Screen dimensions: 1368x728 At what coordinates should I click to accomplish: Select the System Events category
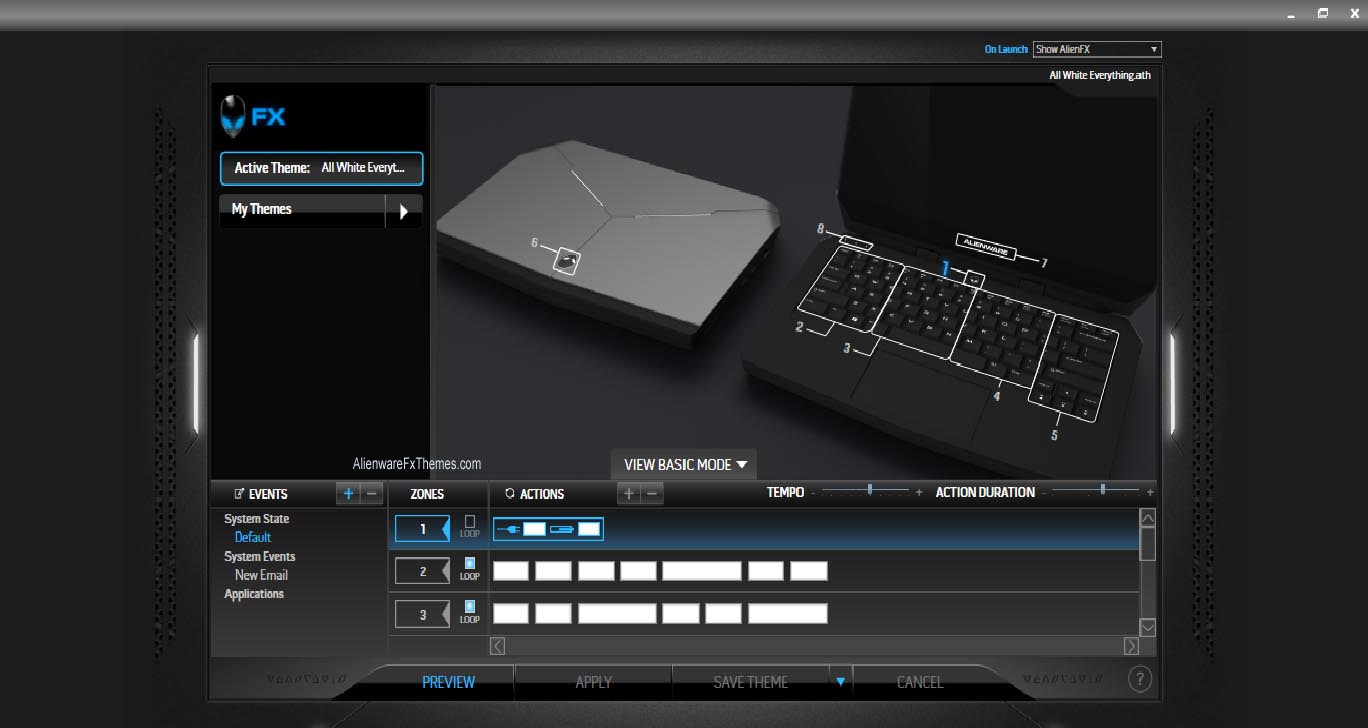coord(259,556)
